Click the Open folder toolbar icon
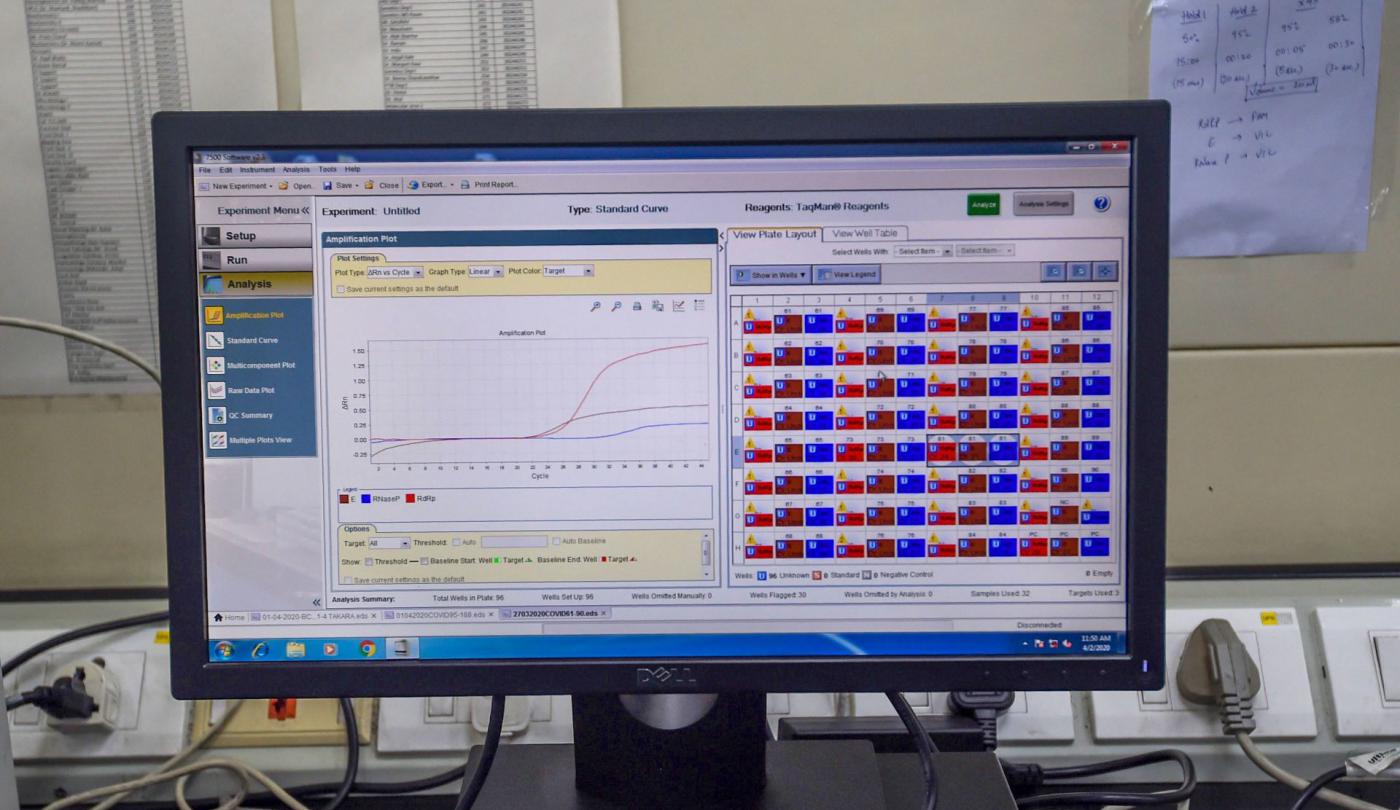The image size is (1400, 810). (283, 186)
